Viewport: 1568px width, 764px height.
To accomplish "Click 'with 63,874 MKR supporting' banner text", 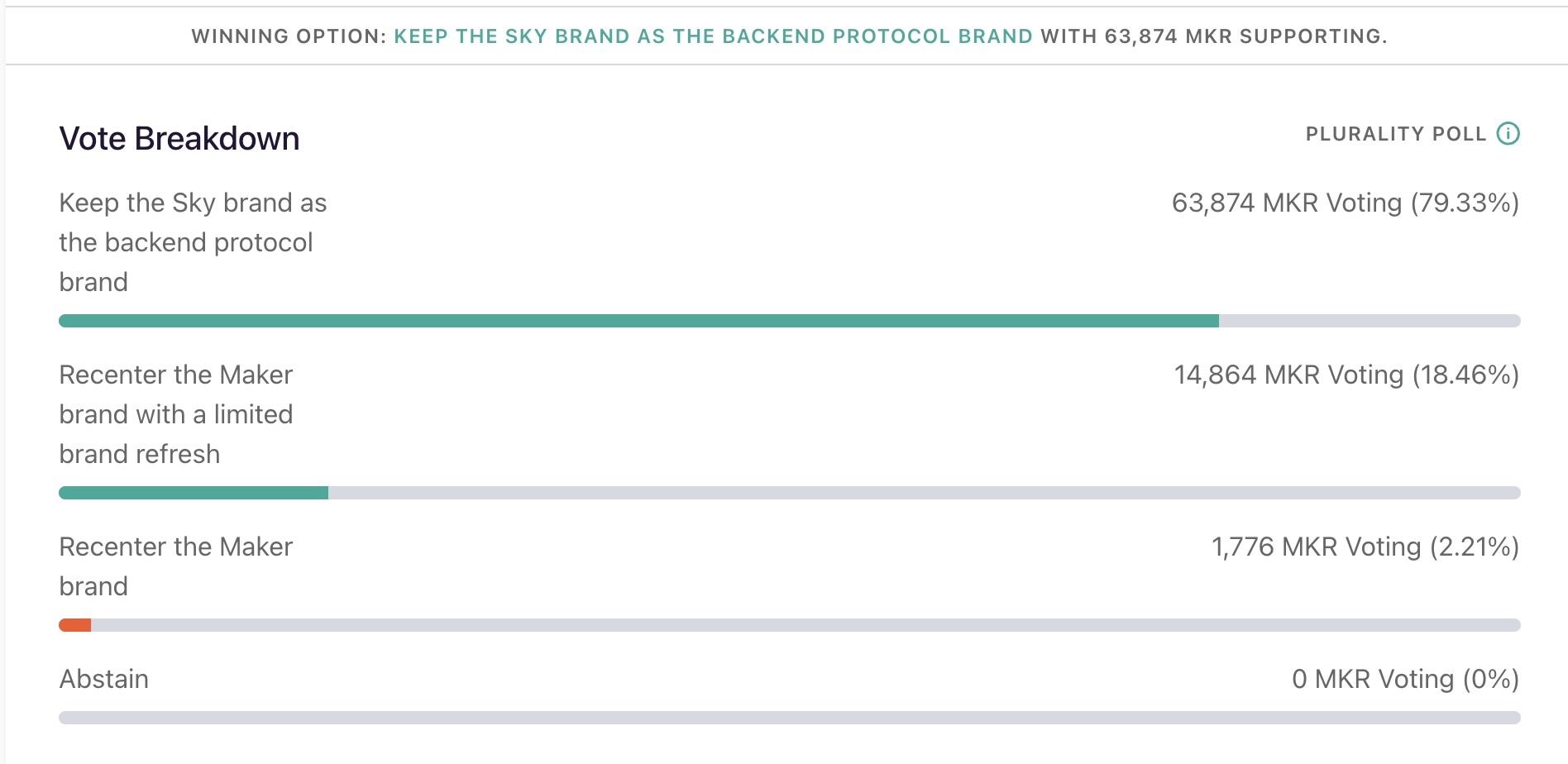I will pos(1214,36).
